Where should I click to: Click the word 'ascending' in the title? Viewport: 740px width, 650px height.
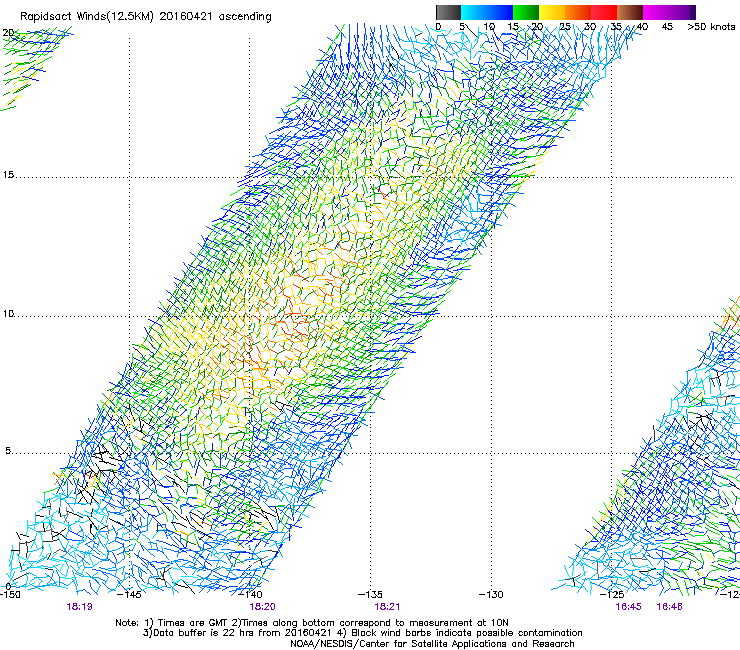click(245, 17)
